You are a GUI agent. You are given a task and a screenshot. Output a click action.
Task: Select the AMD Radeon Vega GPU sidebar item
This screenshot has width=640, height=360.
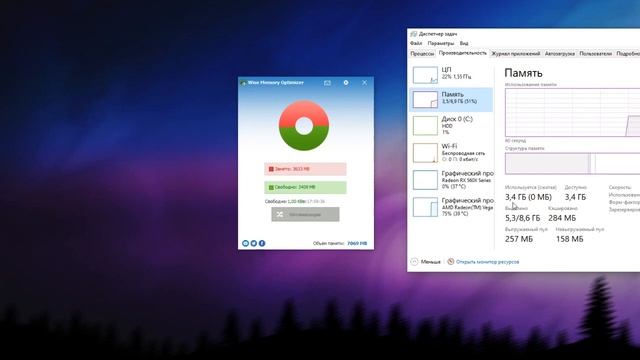pyautogui.click(x=451, y=207)
